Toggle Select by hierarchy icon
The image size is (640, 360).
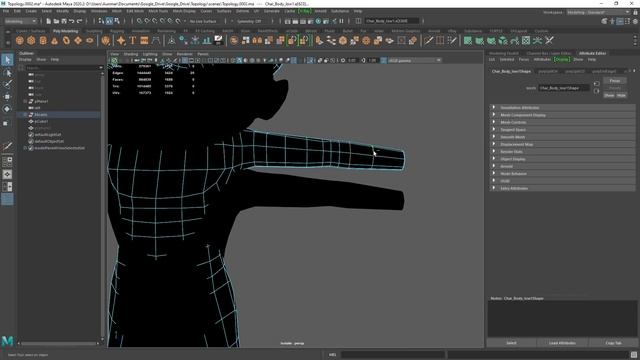coord(101,21)
